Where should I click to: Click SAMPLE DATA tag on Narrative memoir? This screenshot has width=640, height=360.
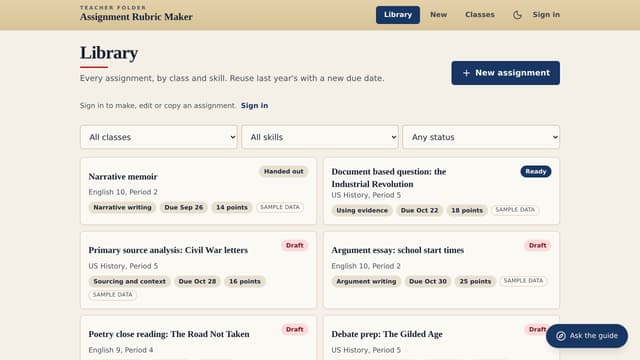click(280, 207)
